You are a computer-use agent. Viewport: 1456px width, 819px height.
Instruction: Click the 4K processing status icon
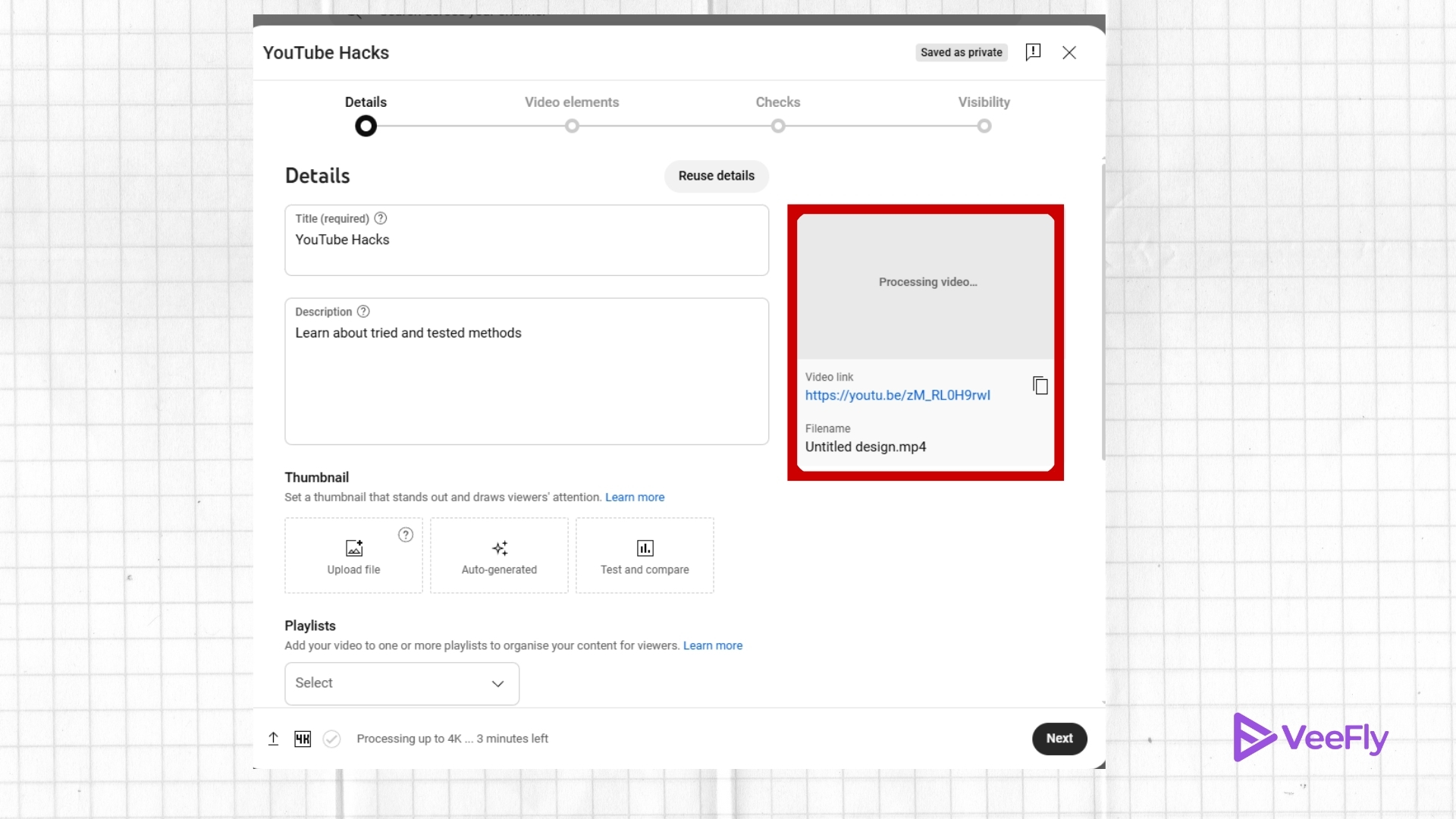pyautogui.click(x=303, y=739)
